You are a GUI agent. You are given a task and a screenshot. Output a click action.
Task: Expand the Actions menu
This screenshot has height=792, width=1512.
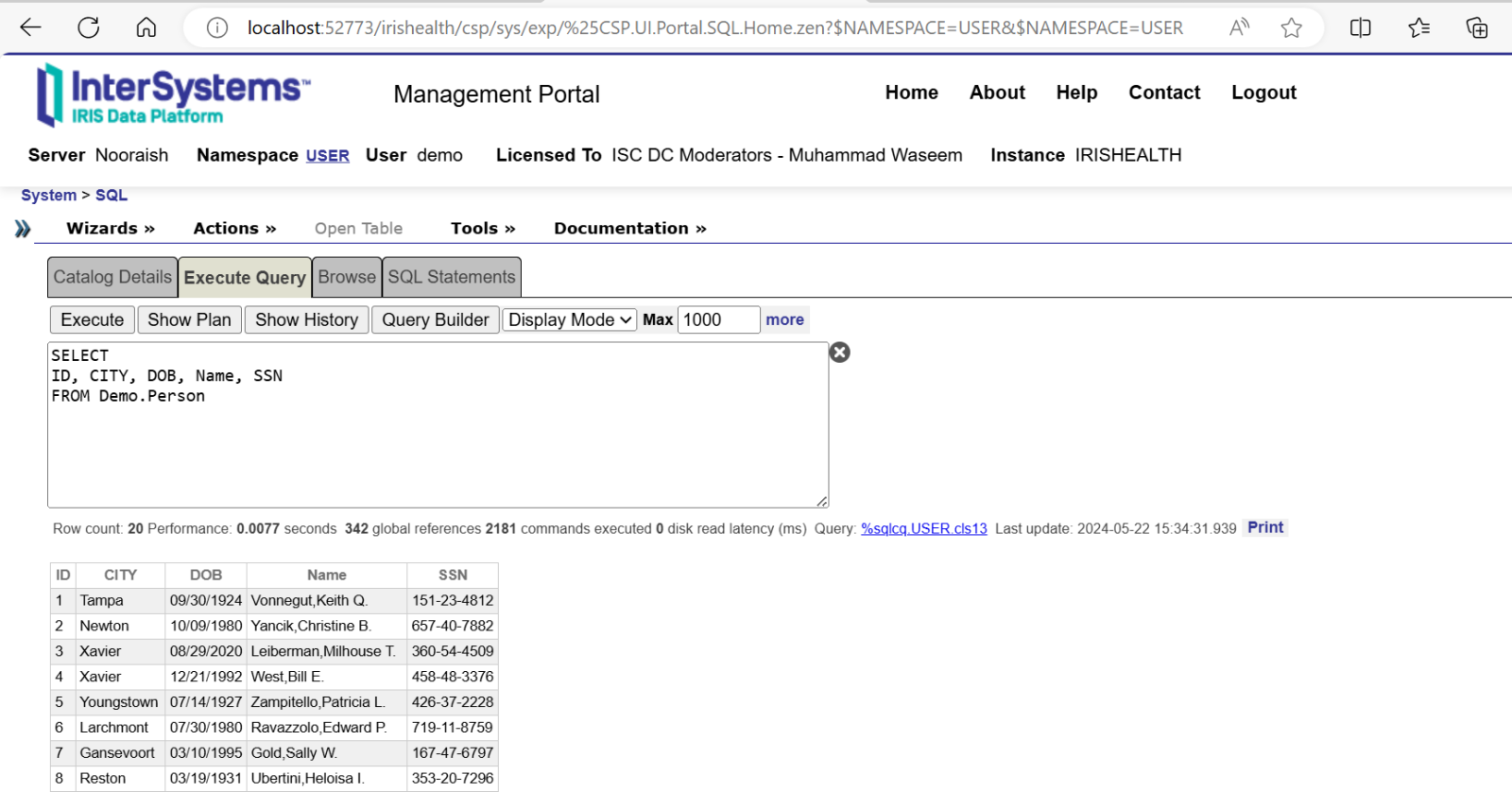(234, 229)
